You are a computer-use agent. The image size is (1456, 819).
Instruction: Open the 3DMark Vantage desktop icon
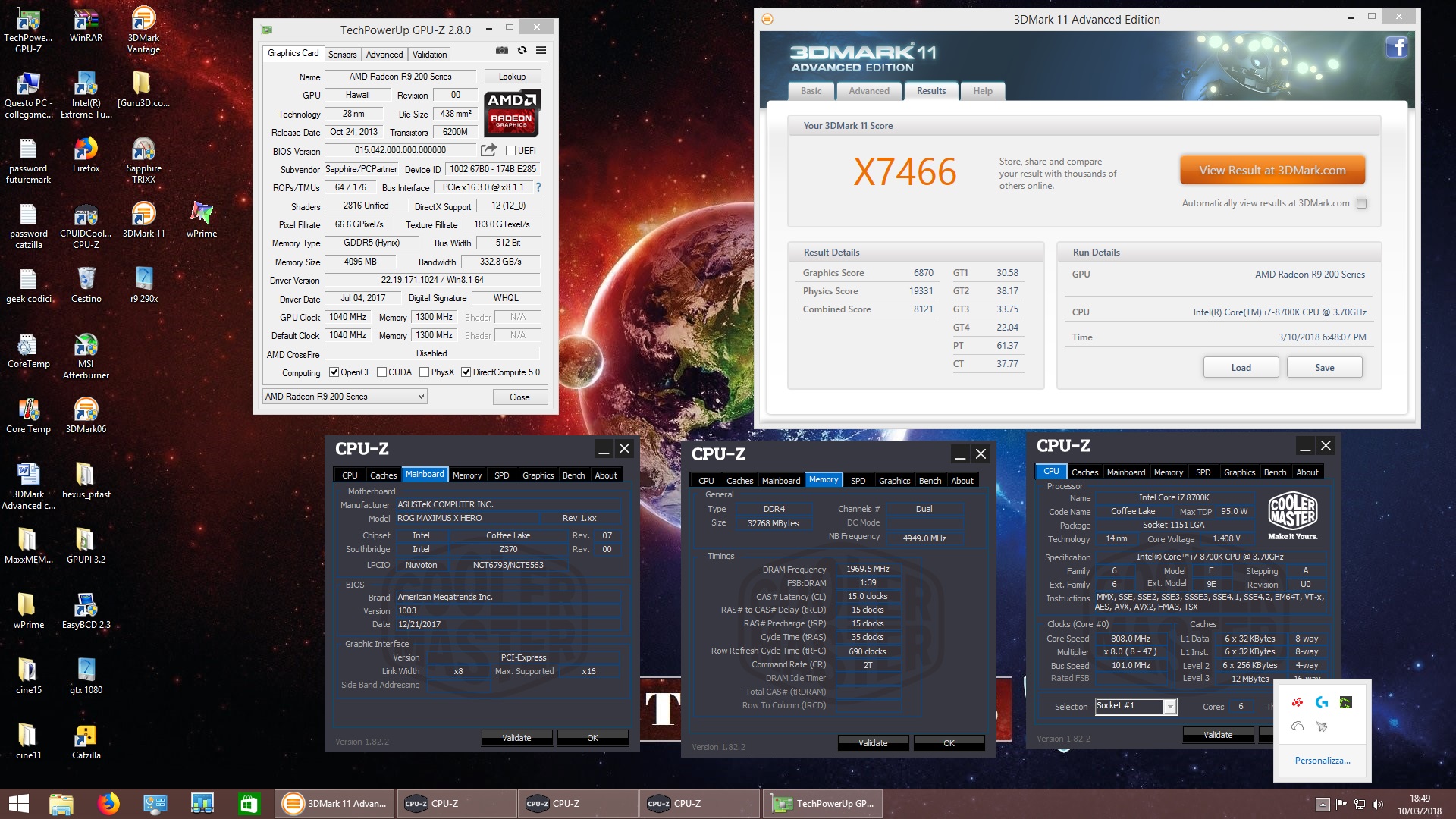tap(143, 30)
